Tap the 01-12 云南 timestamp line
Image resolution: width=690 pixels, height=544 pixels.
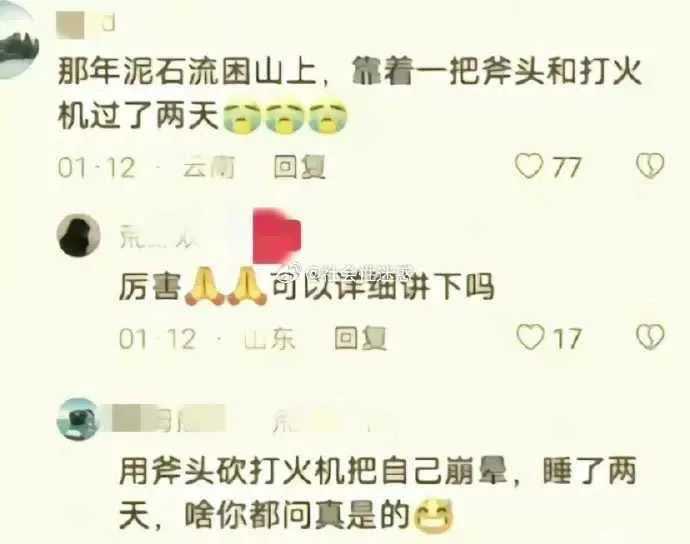(x=146, y=167)
